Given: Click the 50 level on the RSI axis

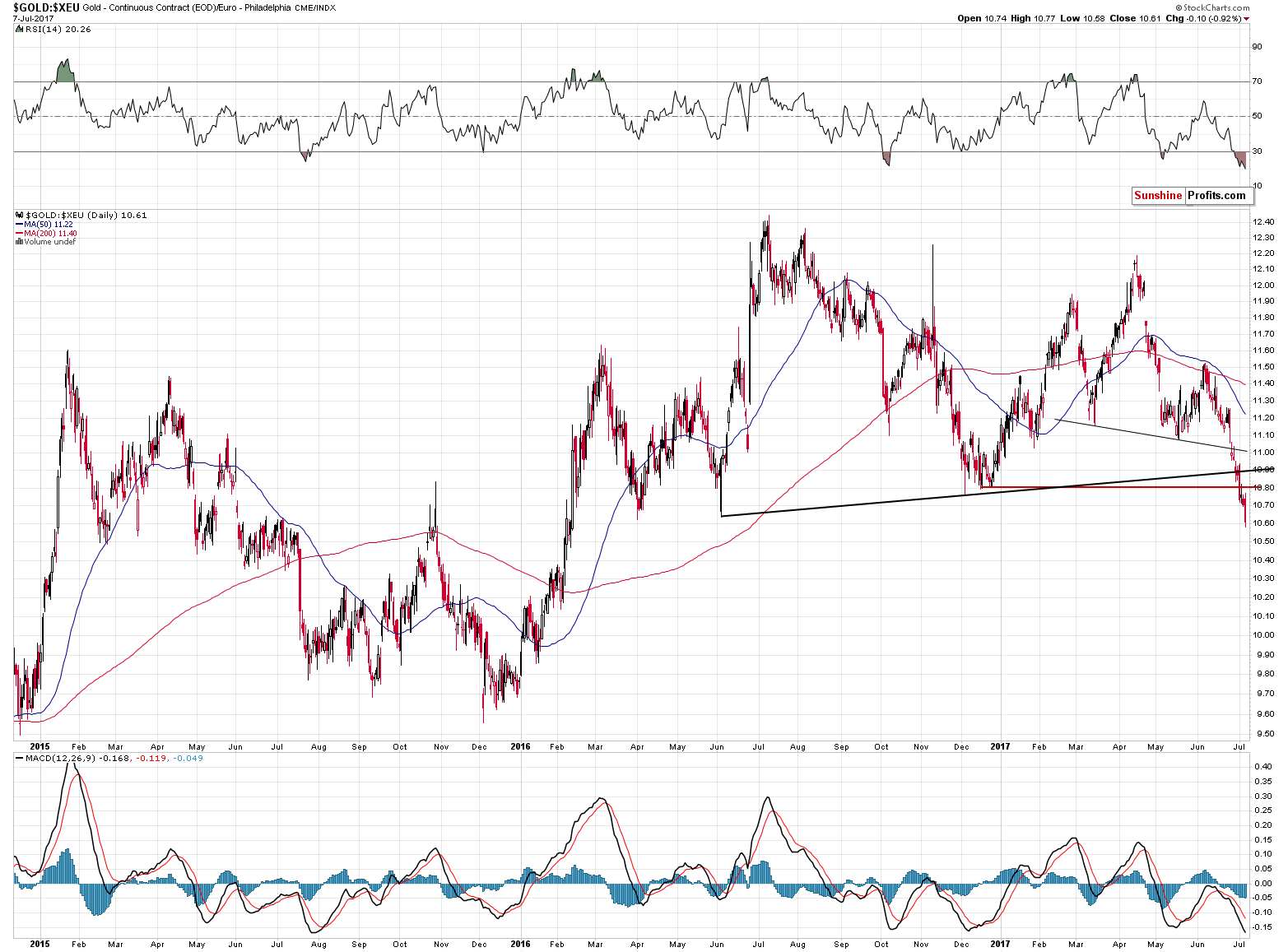Looking at the screenshot, I should pos(1258,116).
